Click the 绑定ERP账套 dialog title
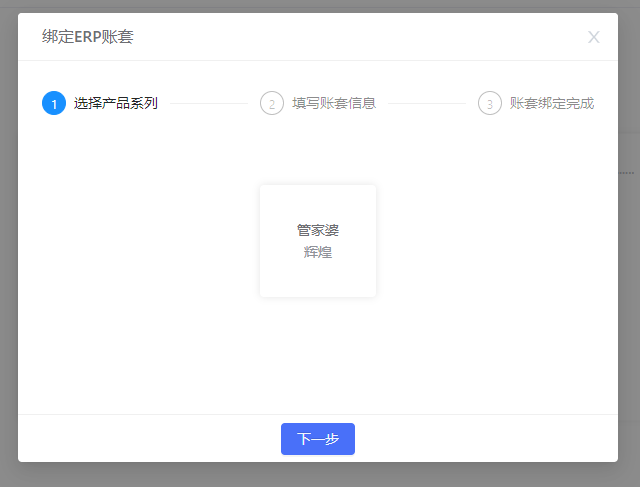 point(88,37)
